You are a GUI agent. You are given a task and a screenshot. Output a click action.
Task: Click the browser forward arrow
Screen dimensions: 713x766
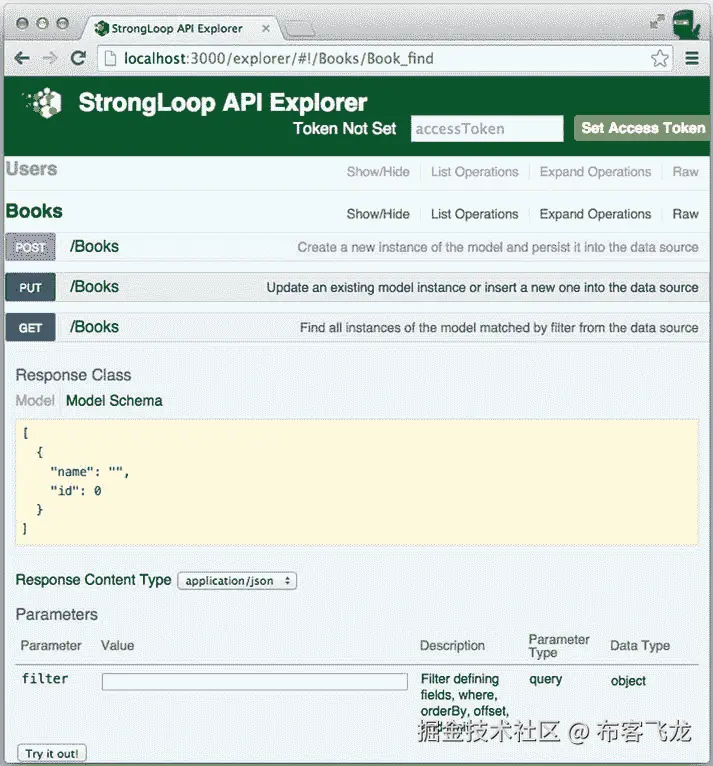click(x=50, y=59)
